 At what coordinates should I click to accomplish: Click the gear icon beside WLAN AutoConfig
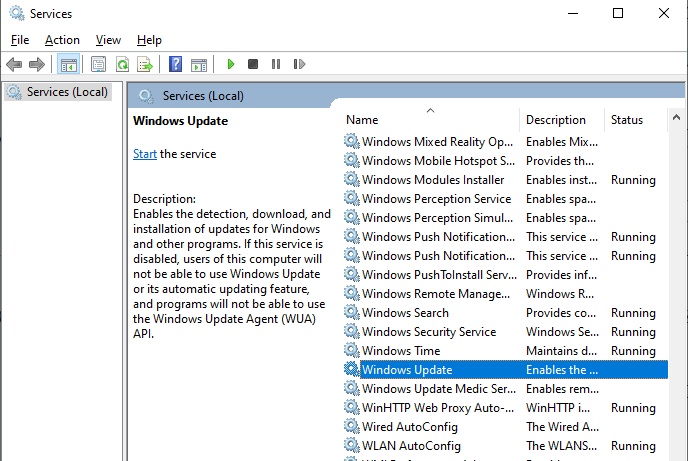(351, 445)
